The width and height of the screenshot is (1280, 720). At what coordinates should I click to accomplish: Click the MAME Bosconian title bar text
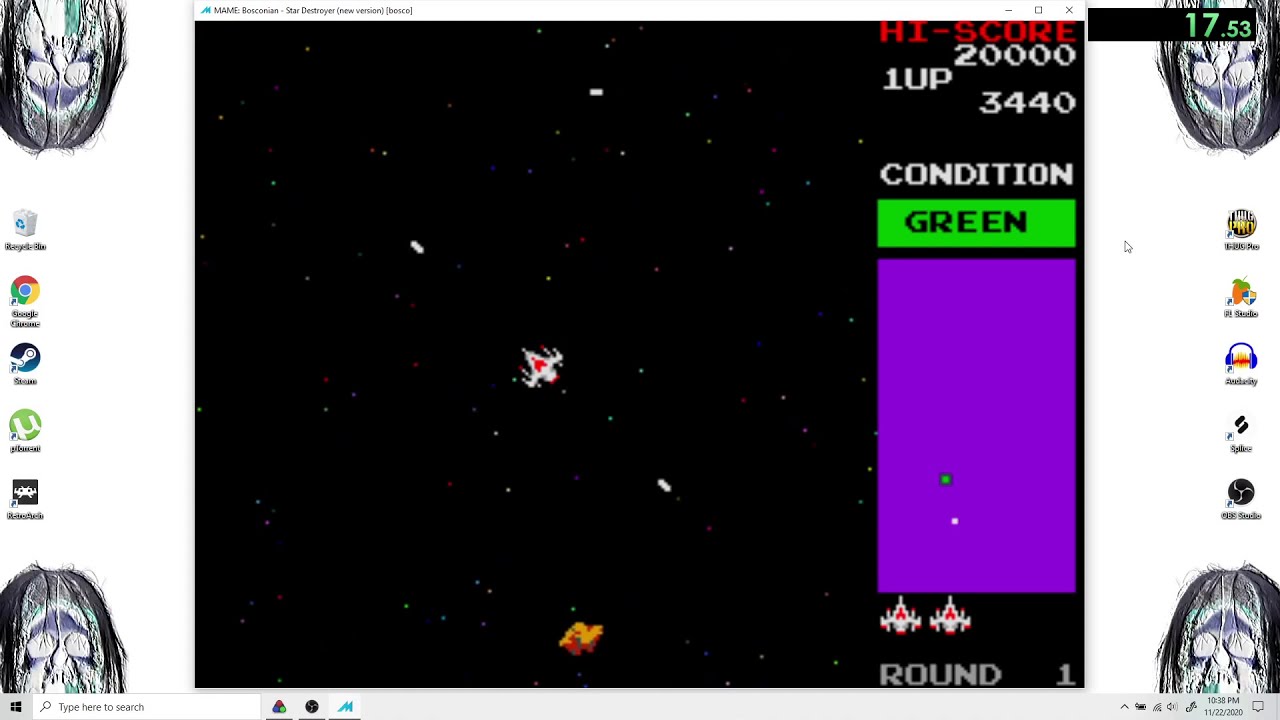click(x=313, y=10)
